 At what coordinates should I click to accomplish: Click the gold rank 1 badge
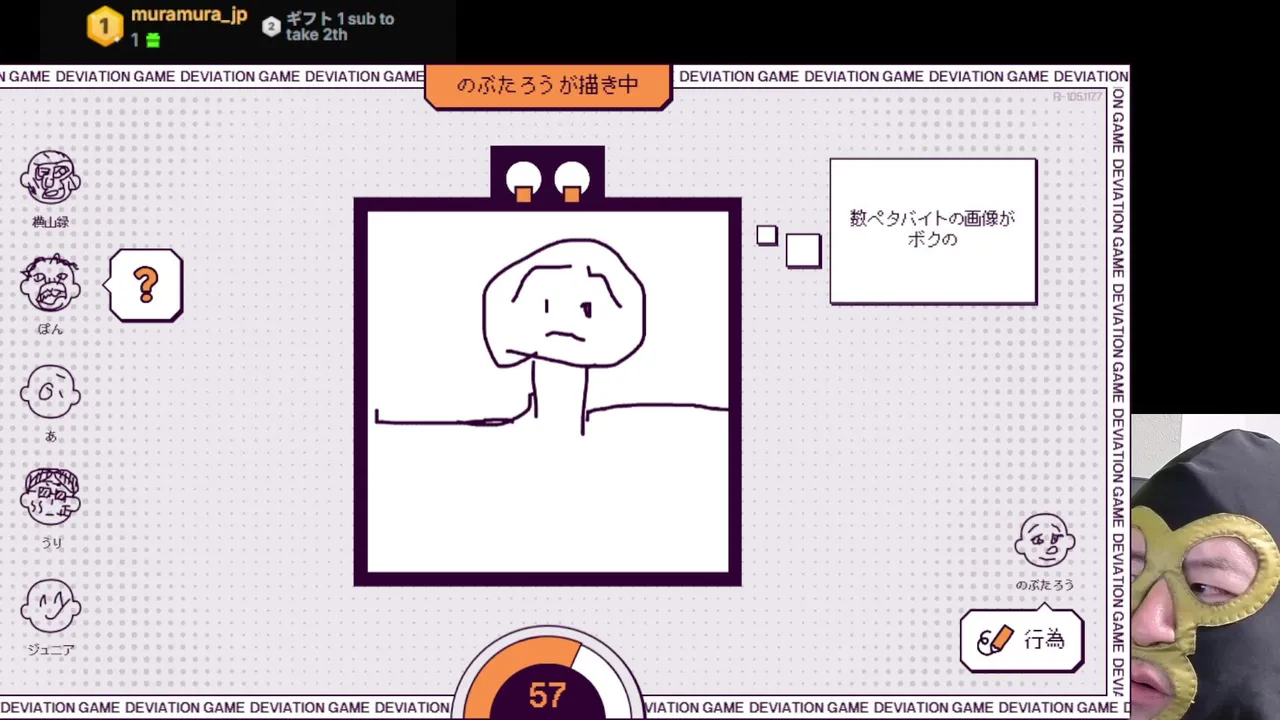point(104,26)
